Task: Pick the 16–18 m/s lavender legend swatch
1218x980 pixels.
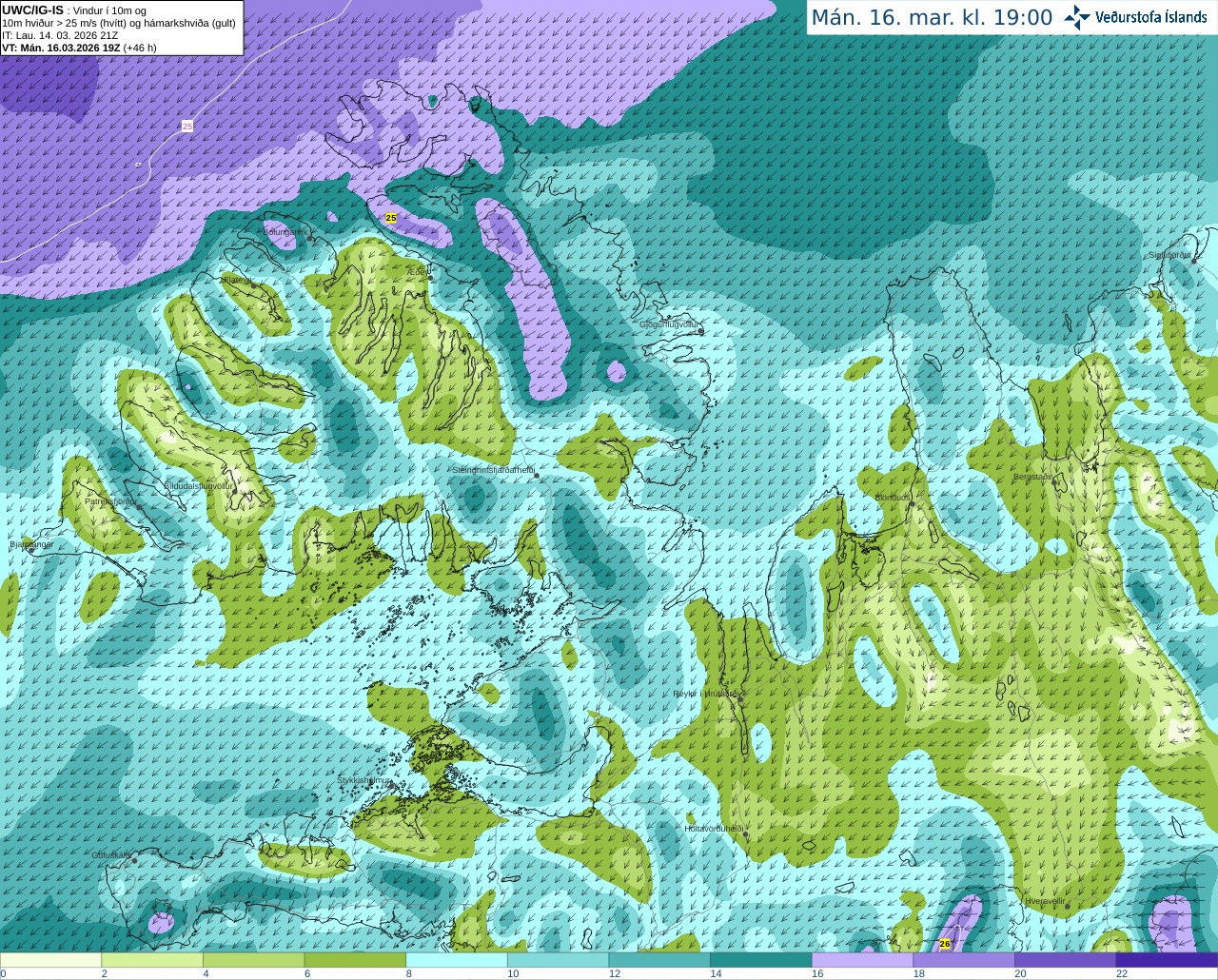Action: coord(862,960)
